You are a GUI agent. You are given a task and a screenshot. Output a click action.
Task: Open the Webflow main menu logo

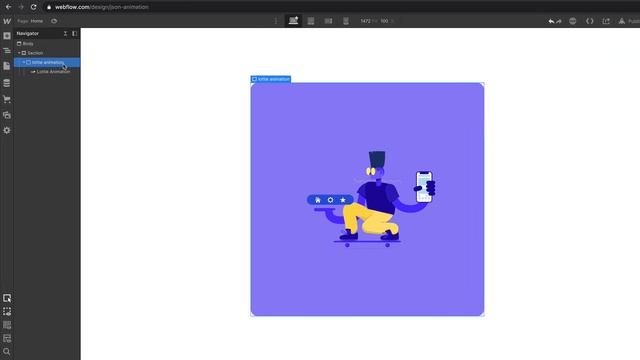[x=7, y=21]
